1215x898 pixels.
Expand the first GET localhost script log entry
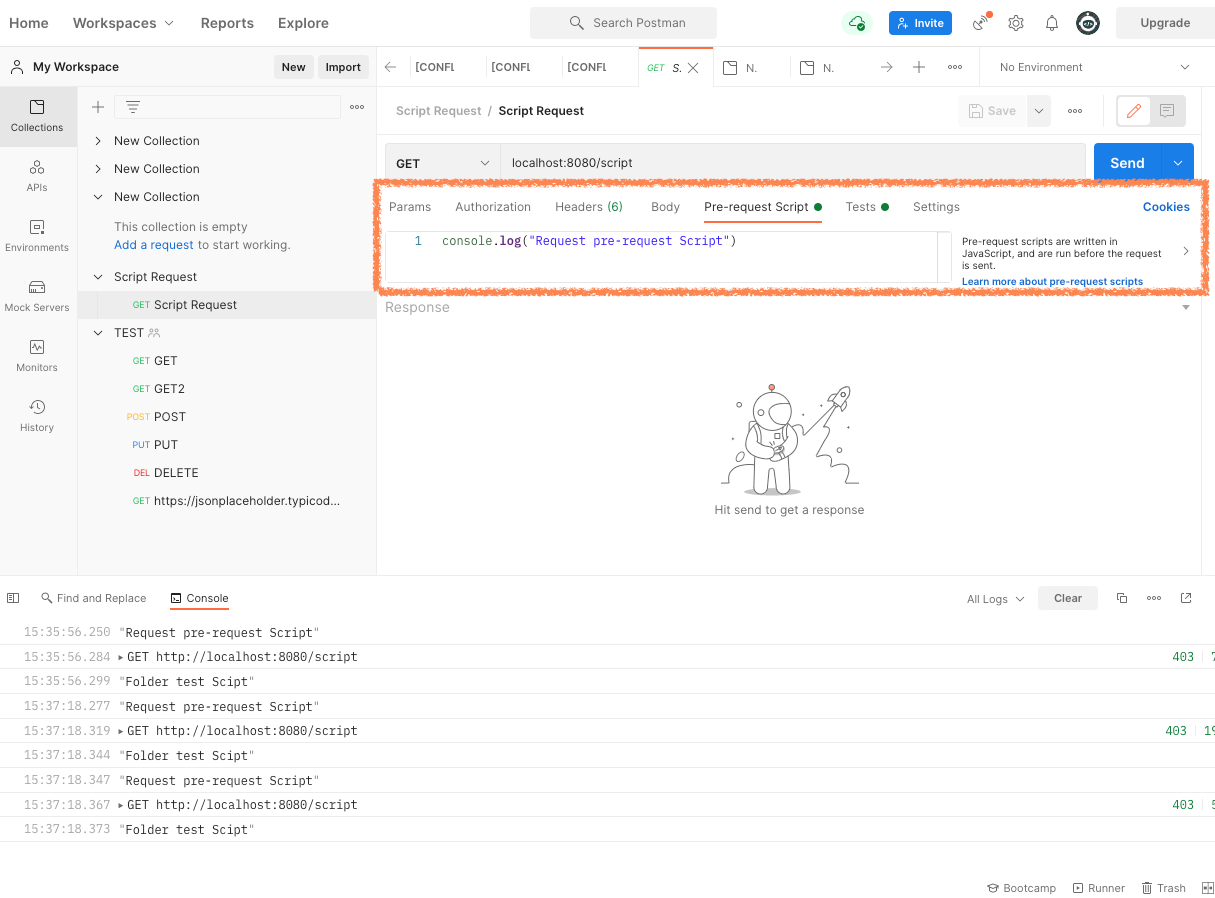tap(121, 657)
